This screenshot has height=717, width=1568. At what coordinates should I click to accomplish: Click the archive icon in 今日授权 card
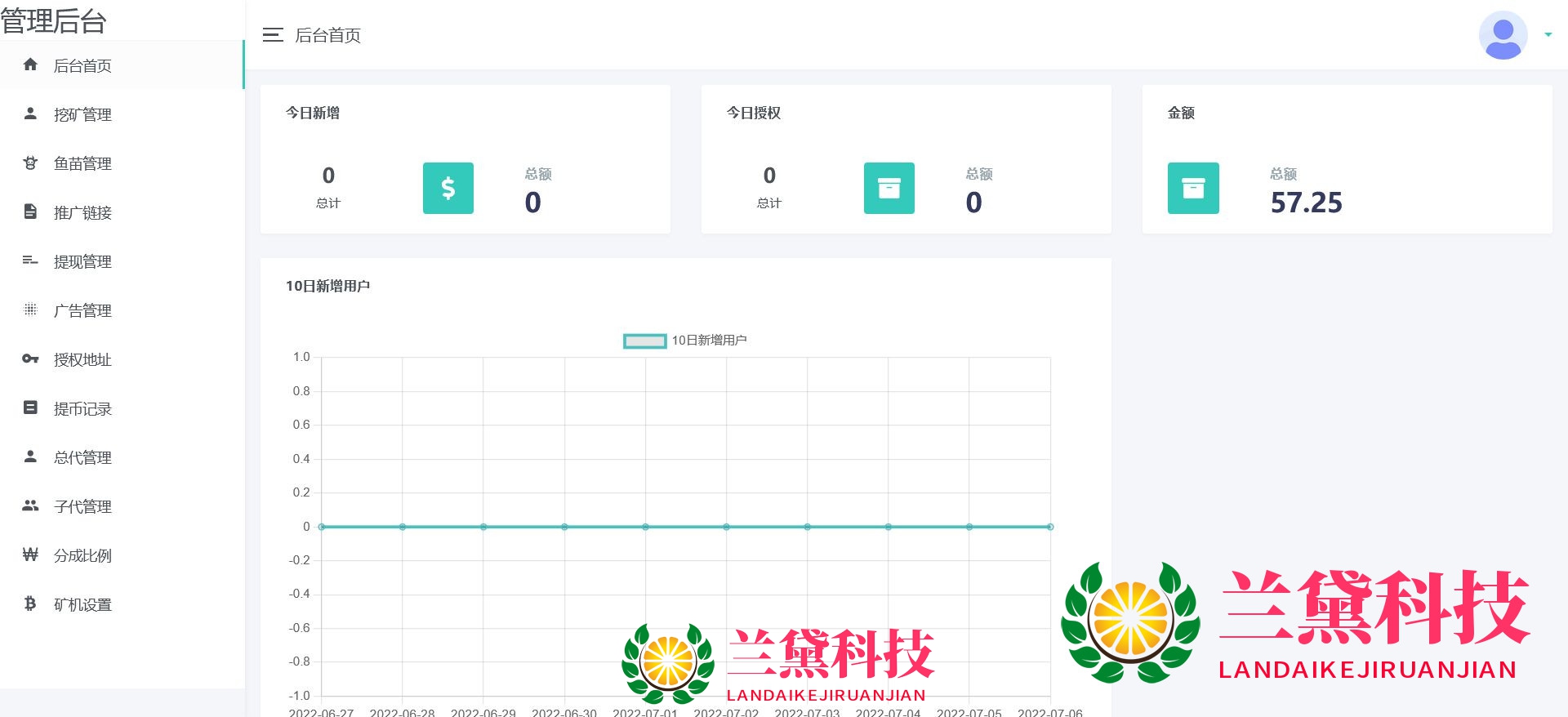click(889, 189)
